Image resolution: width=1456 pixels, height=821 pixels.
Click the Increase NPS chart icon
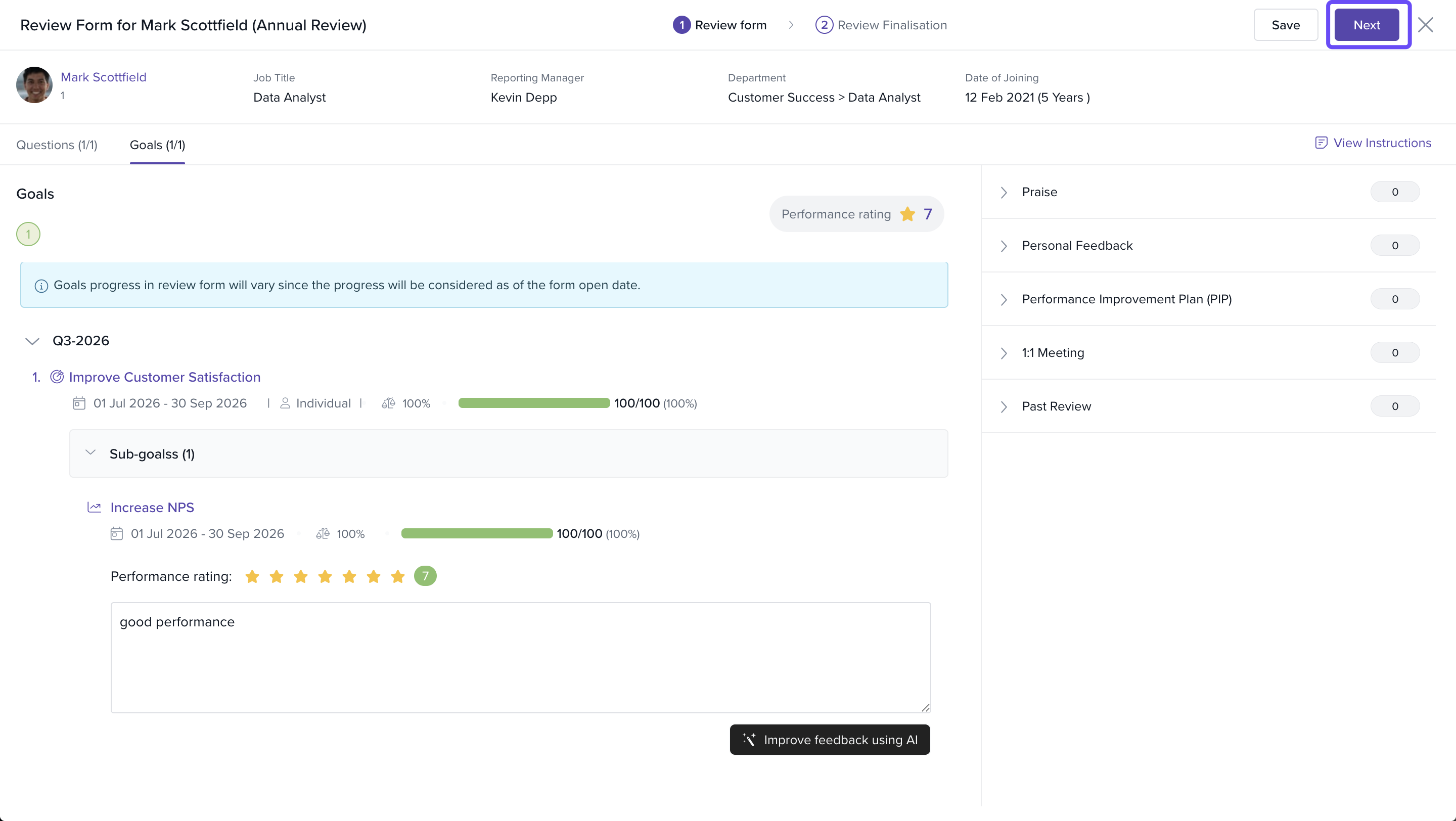click(x=95, y=508)
